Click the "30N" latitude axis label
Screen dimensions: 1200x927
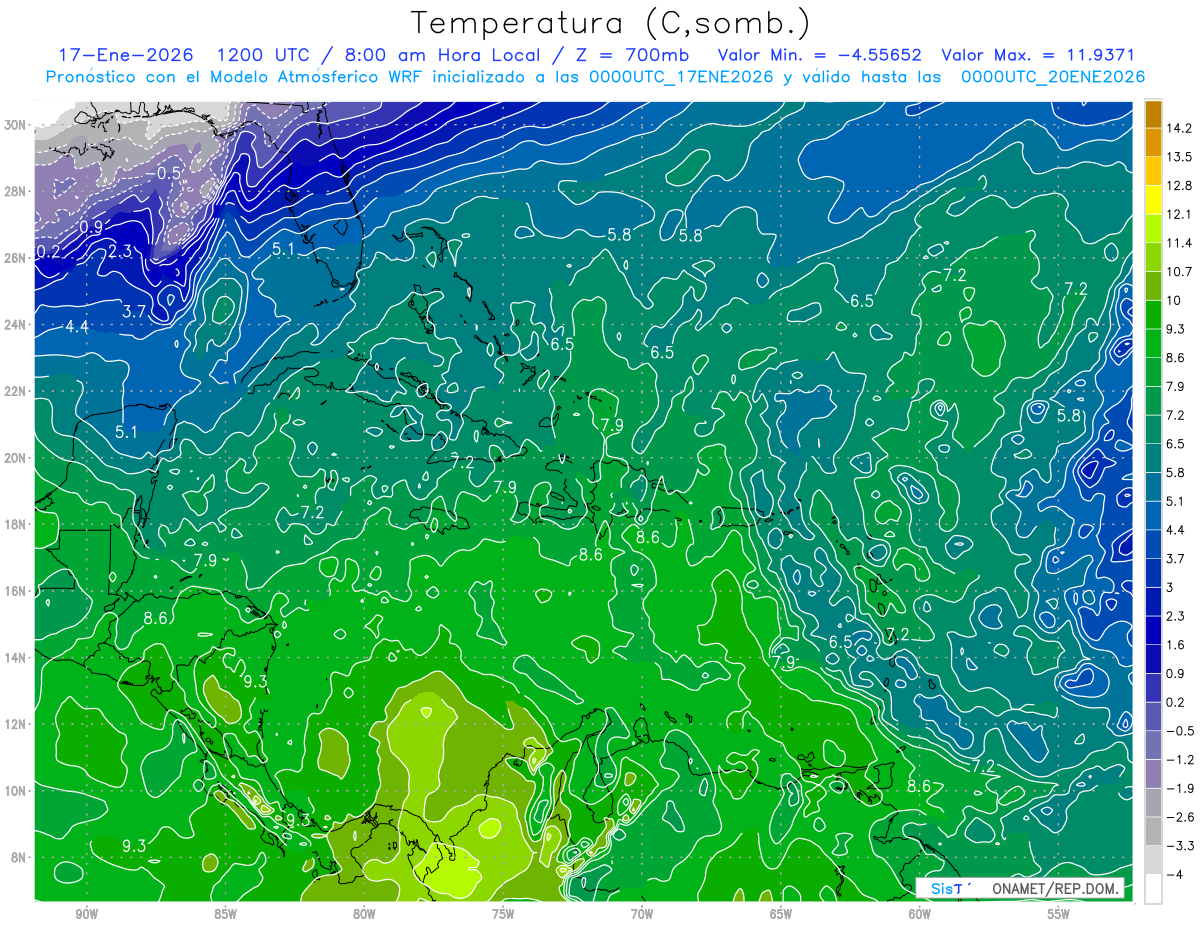pos(14,125)
